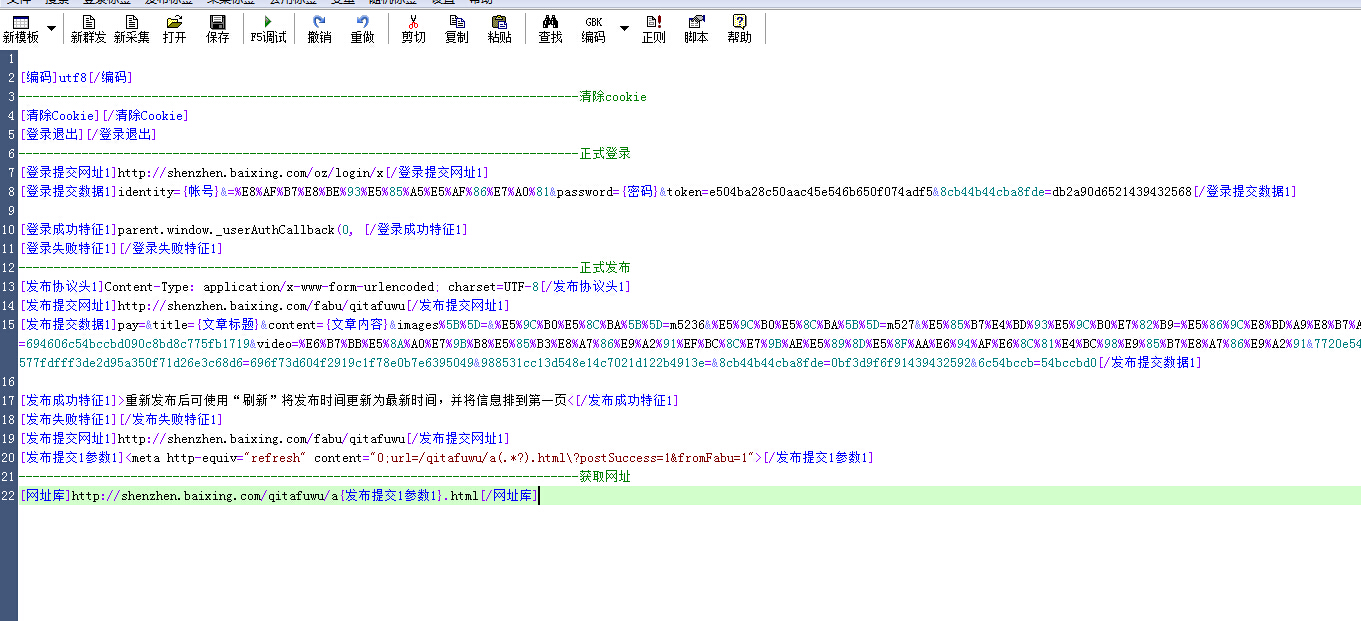Paste with the 粘贴 clipboard icon
The width and height of the screenshot is (1361, 621).
(x=499, y=29)
